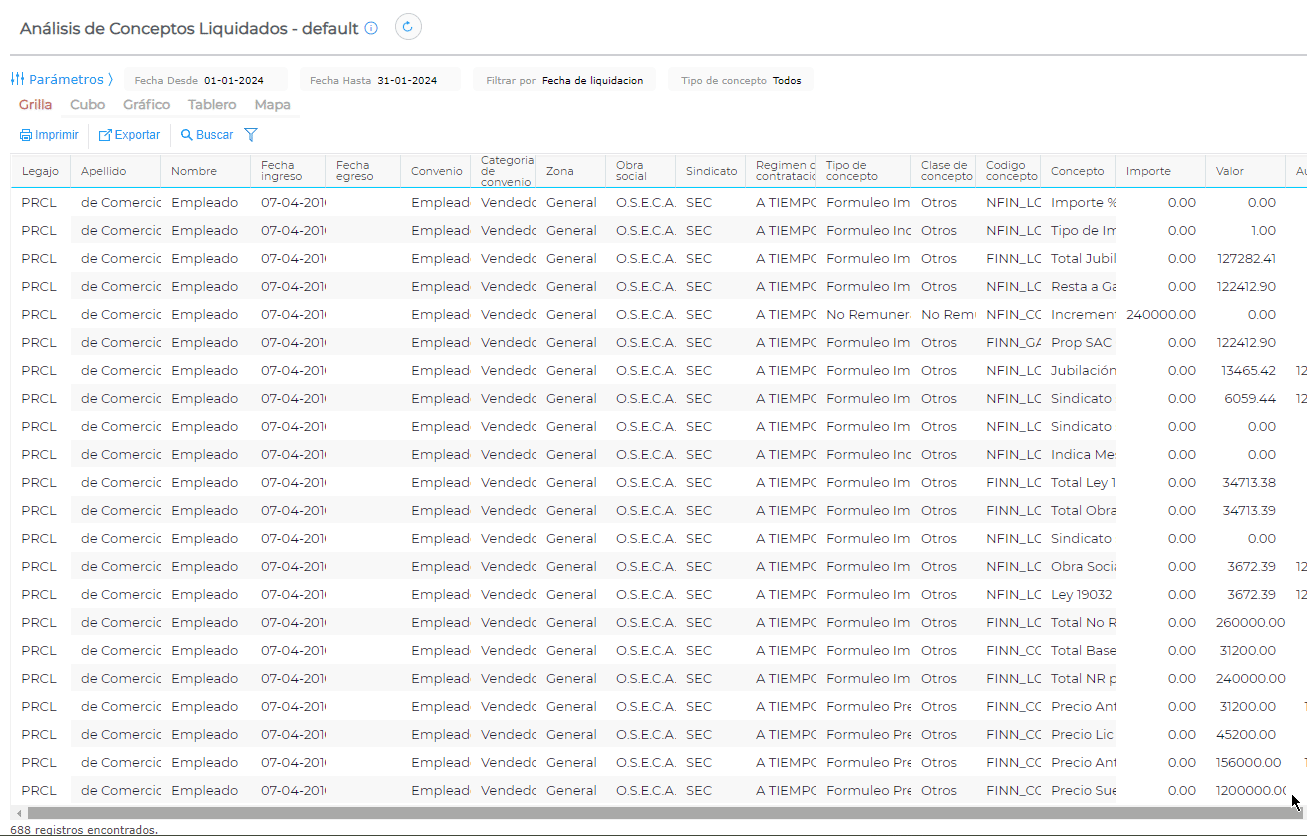Viewport: 1307px width, 836px height.
Task: Click the Legajo column header
Action: tap(40, 171)
